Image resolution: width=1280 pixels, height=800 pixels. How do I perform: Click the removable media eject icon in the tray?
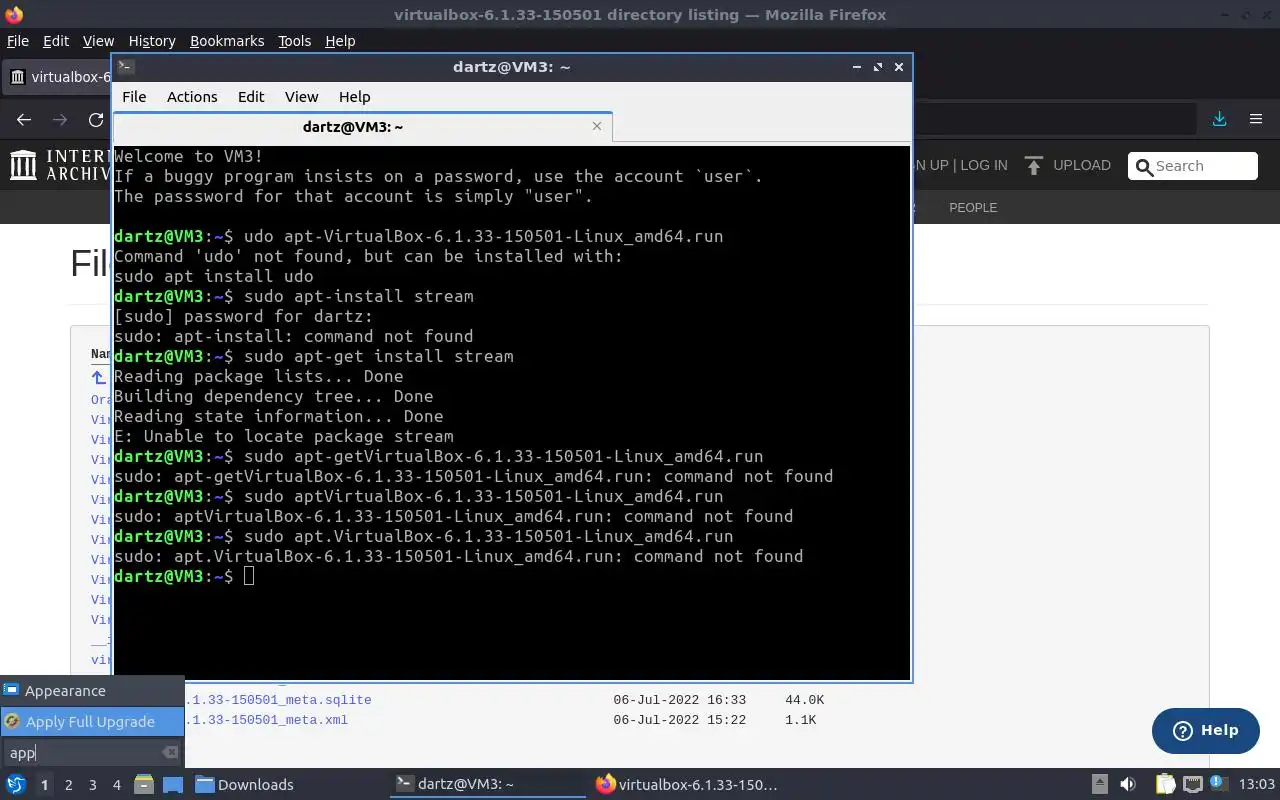click(1099, 785)
